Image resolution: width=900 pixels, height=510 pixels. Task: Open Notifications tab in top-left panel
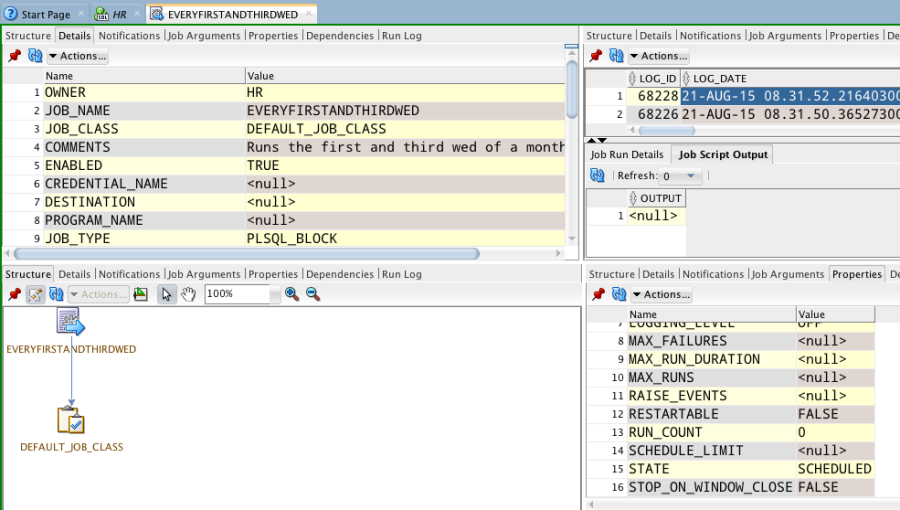point(129,36)
